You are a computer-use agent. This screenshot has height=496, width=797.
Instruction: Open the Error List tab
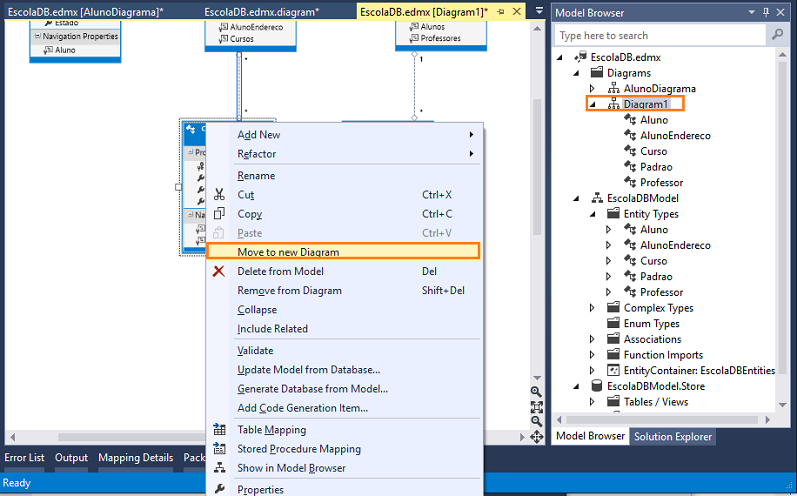click(24, 457)
